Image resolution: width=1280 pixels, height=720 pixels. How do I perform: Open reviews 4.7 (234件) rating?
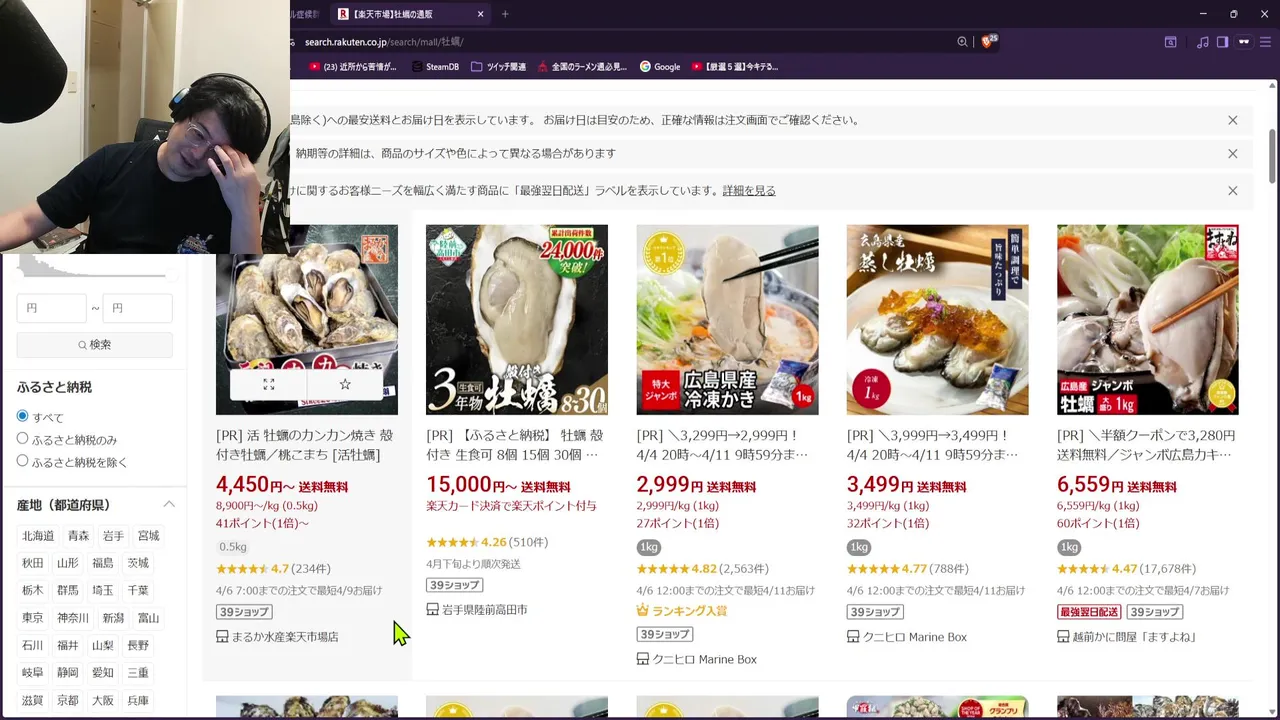(x=273, y=569)
